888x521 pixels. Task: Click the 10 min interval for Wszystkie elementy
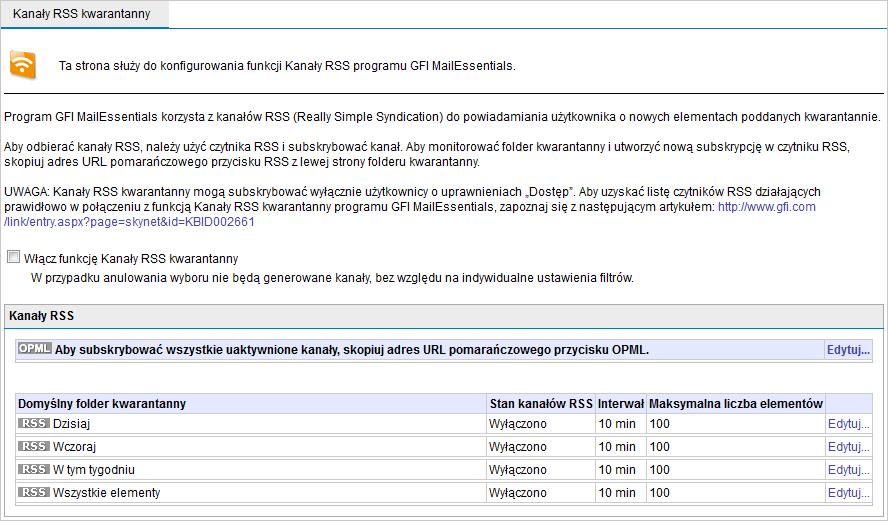617,493
